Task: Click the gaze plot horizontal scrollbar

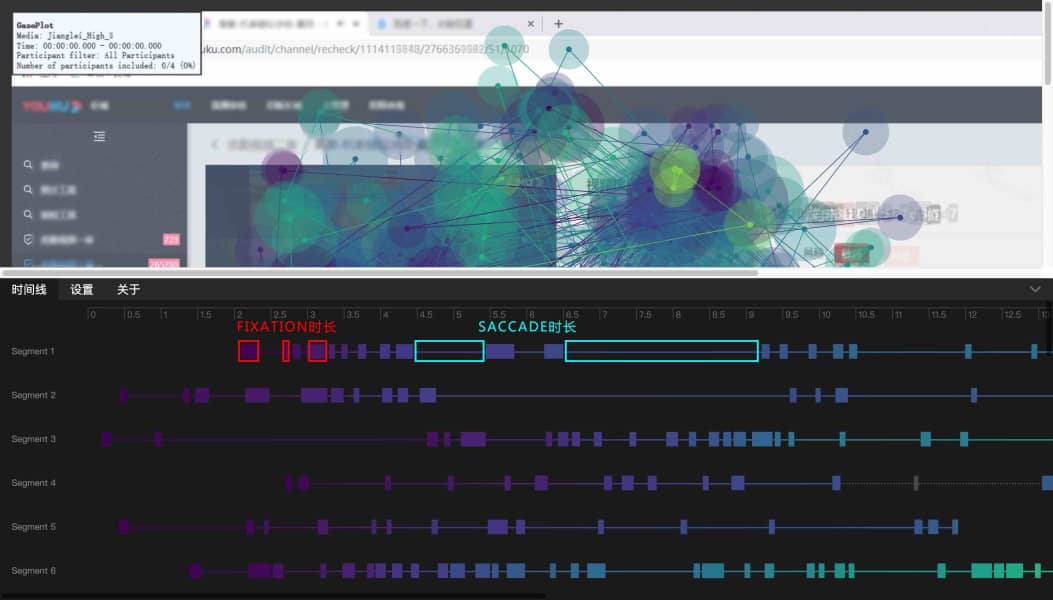Action: [380, 273]
